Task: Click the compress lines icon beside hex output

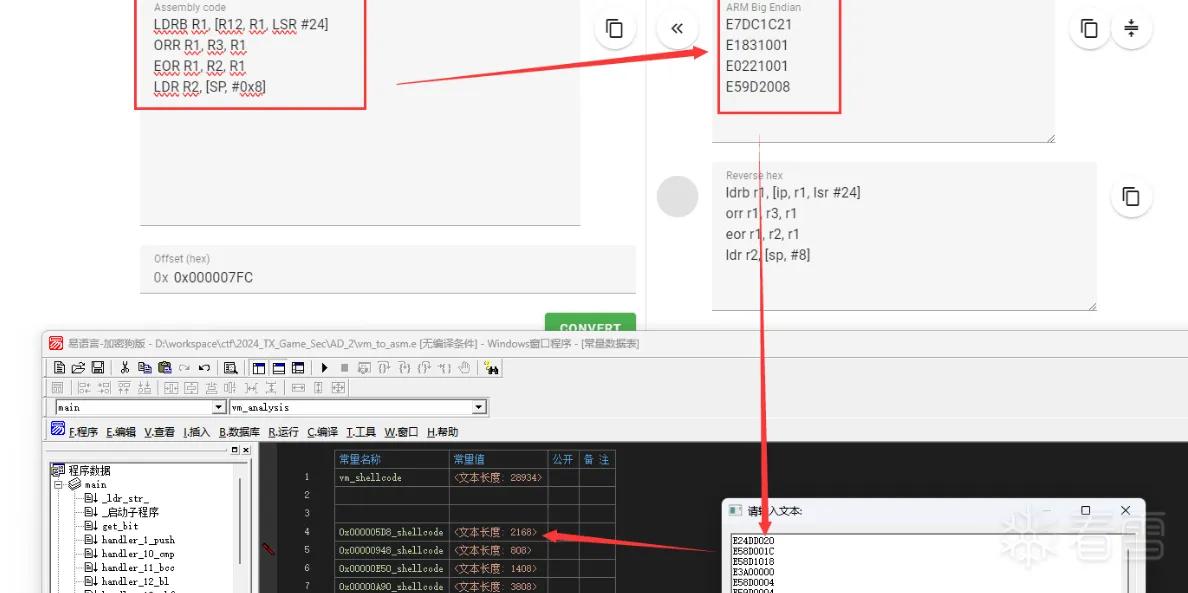Action: (x=1131, y=29)
